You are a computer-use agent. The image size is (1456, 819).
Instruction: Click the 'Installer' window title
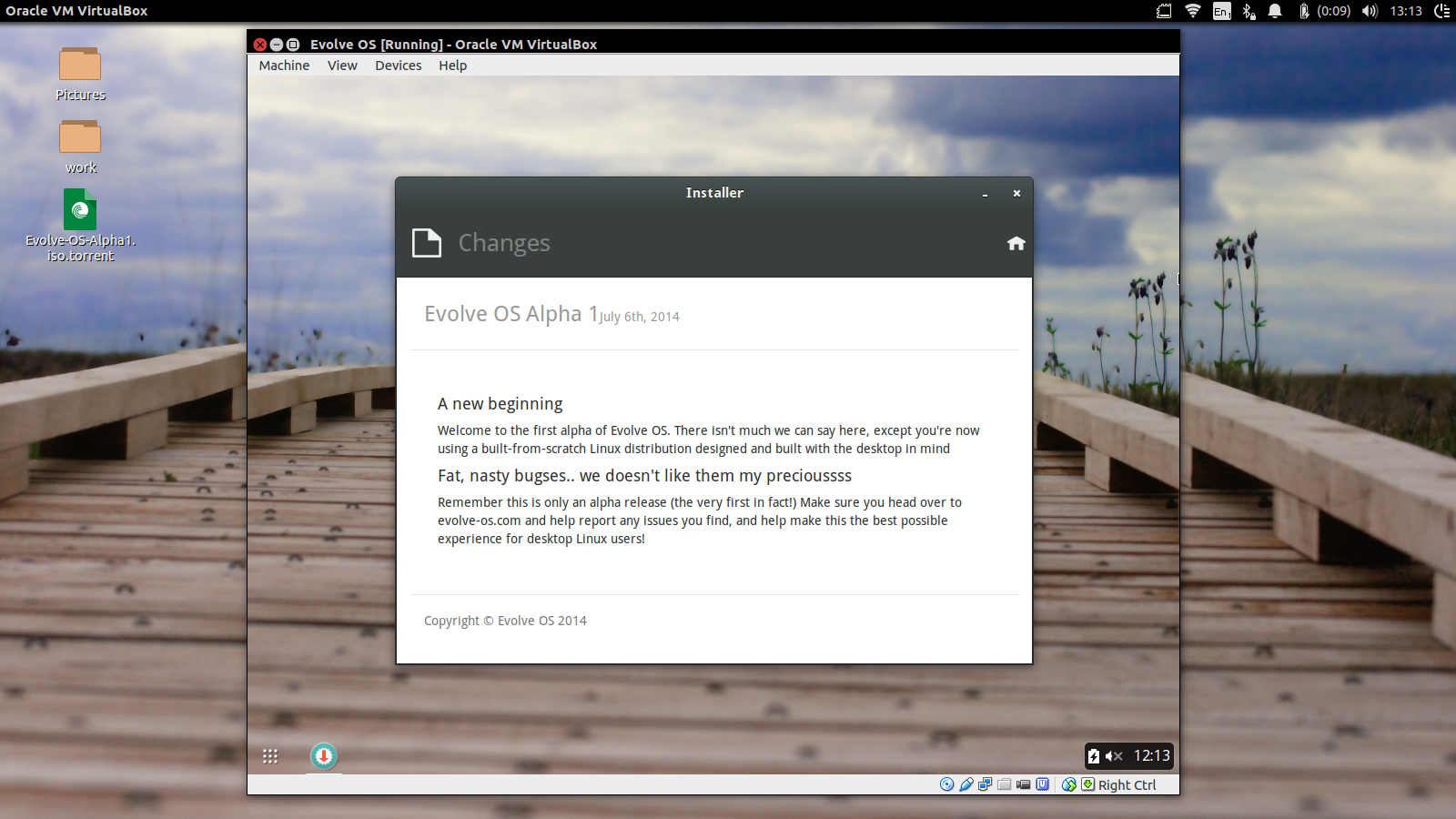click(x=714, y=193)
